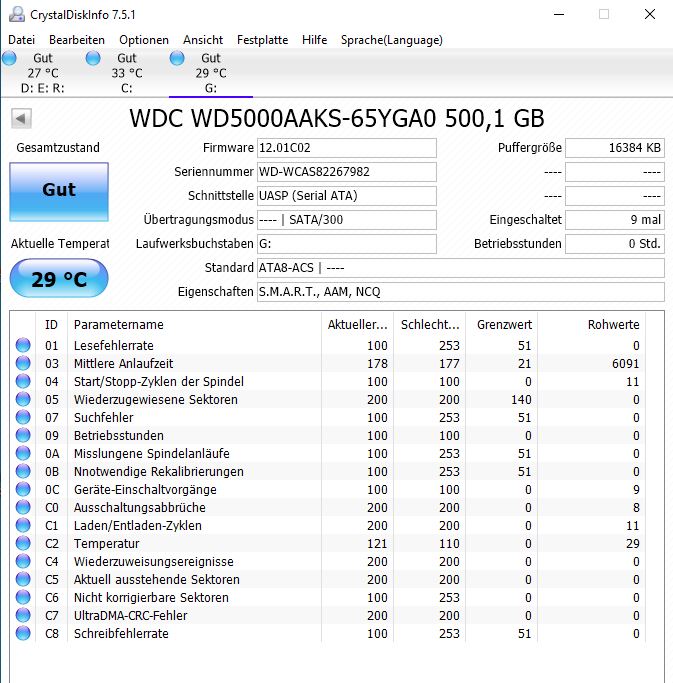The width and height of the screenshot is (673, 683).
Task: Select the UltraDMA-CRC-Fehler parameter name
Action: tap(130, 615)
